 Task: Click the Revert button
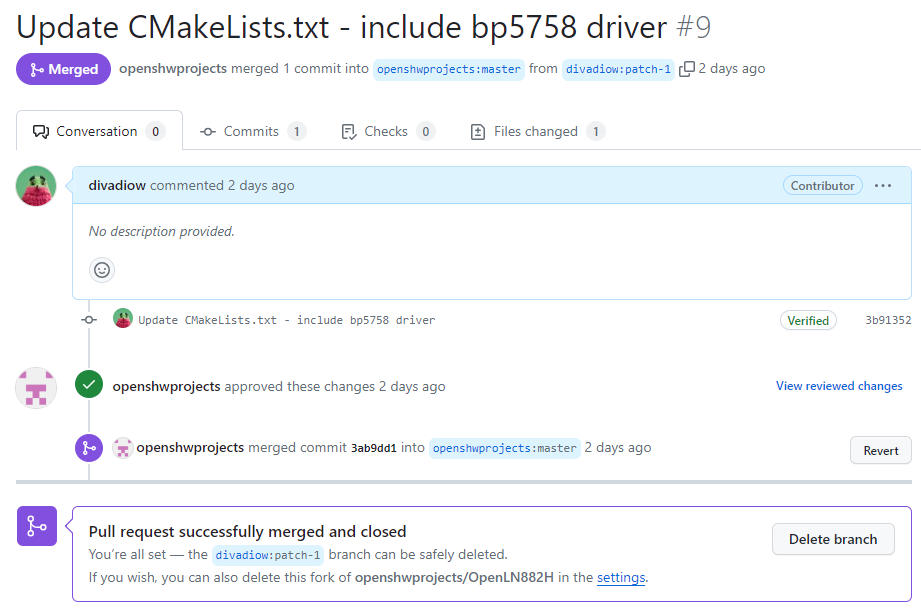tap(880, 451)
